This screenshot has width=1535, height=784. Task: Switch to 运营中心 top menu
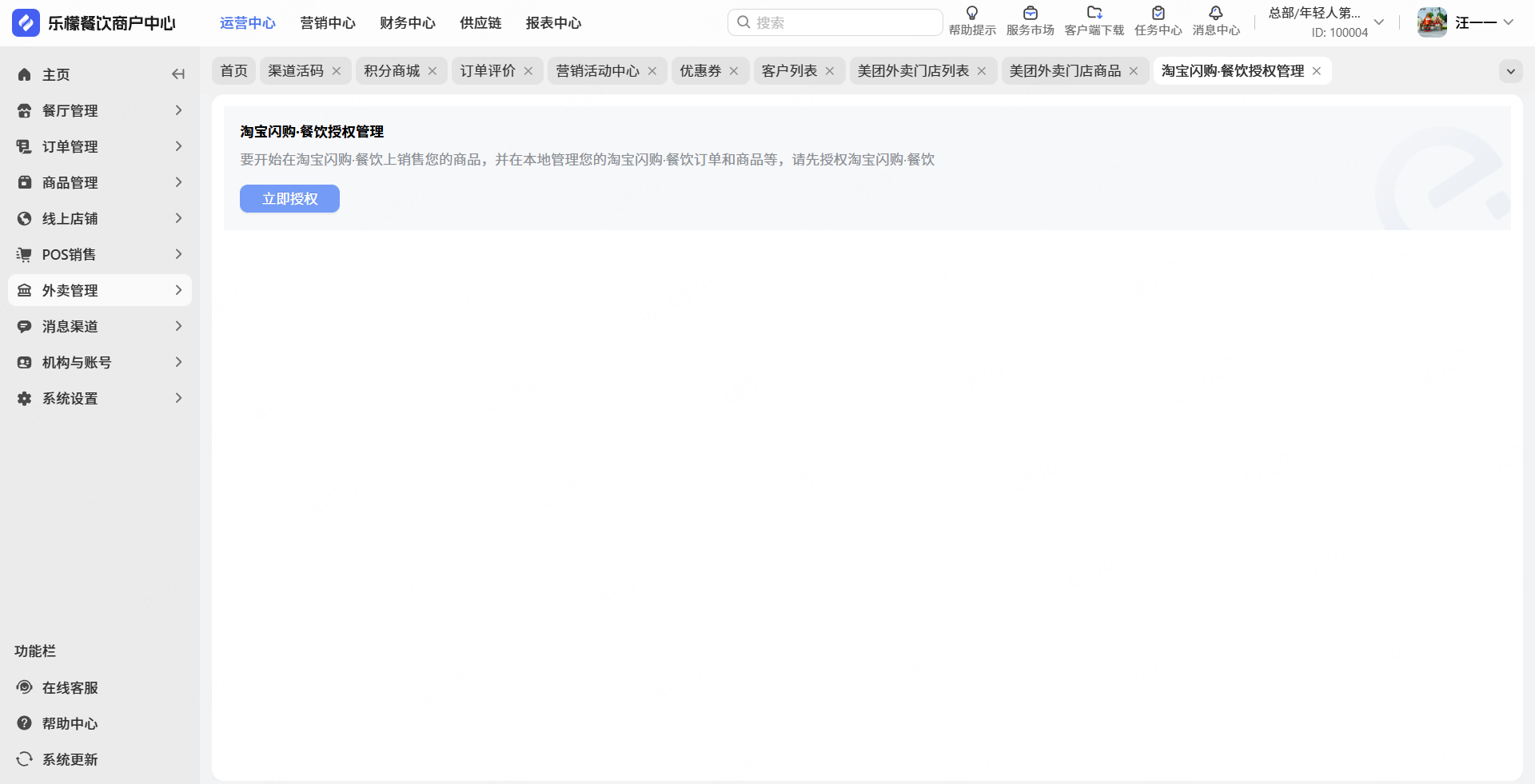(x=248, y=23)
